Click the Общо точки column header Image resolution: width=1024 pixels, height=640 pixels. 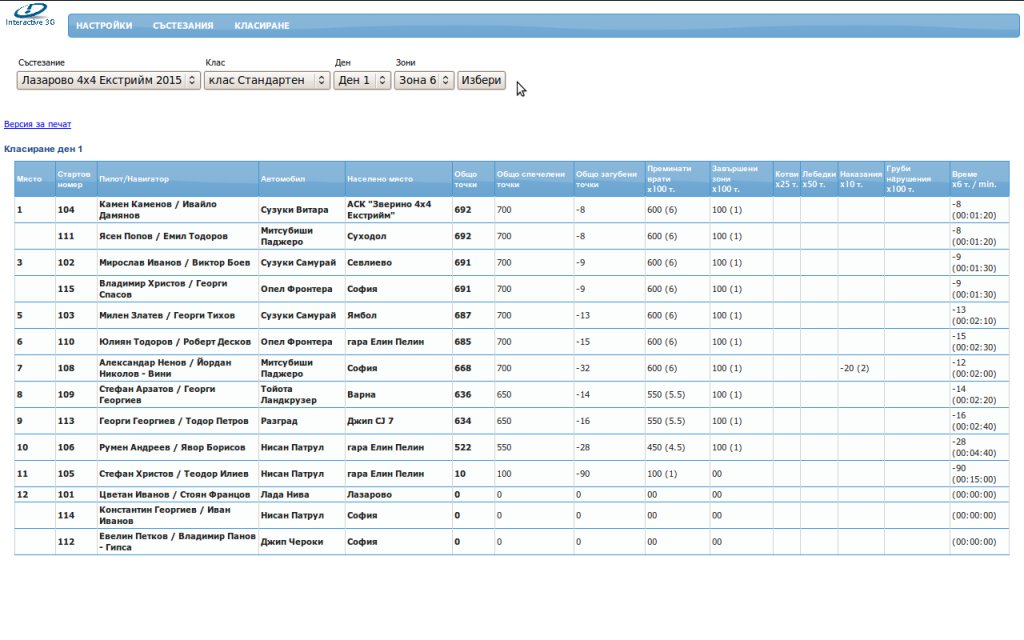[x=466, y=179]
